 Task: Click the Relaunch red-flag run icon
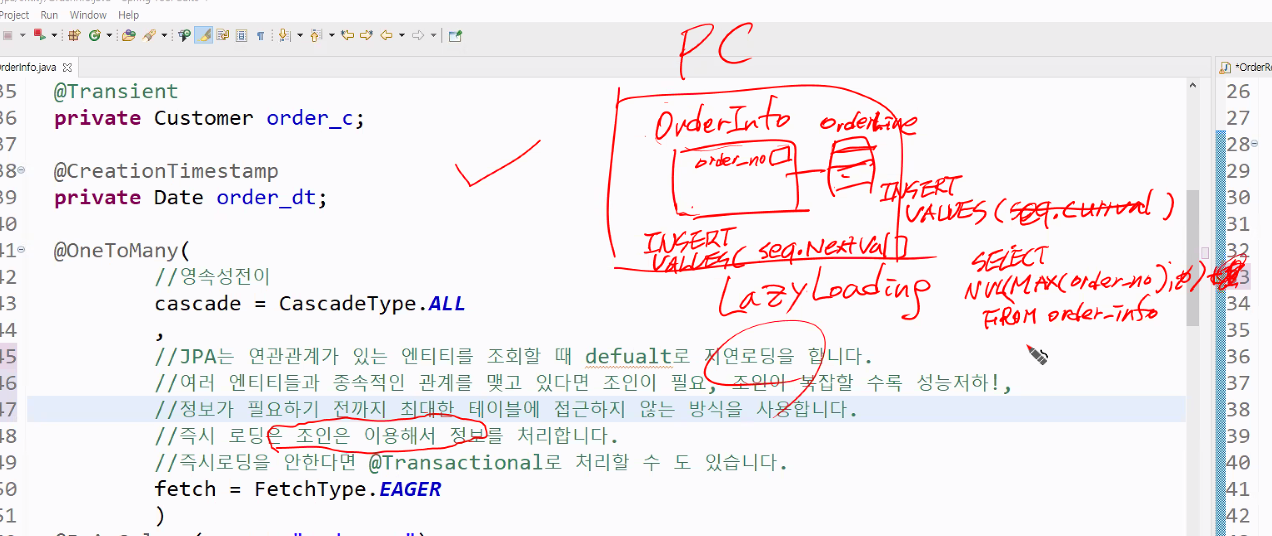[x=39, y=35]
